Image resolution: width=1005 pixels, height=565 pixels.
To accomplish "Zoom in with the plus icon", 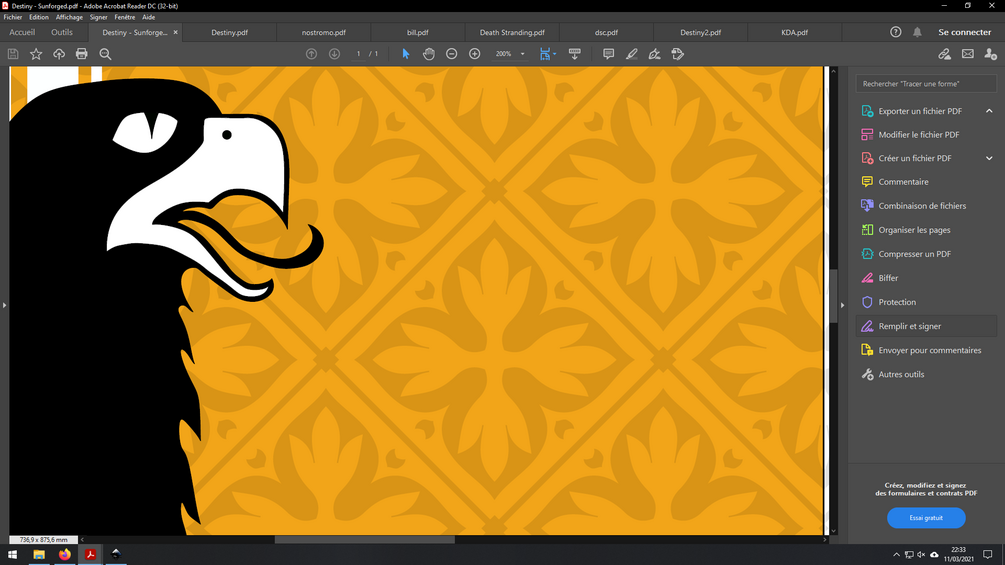I will tap(475, 54).
